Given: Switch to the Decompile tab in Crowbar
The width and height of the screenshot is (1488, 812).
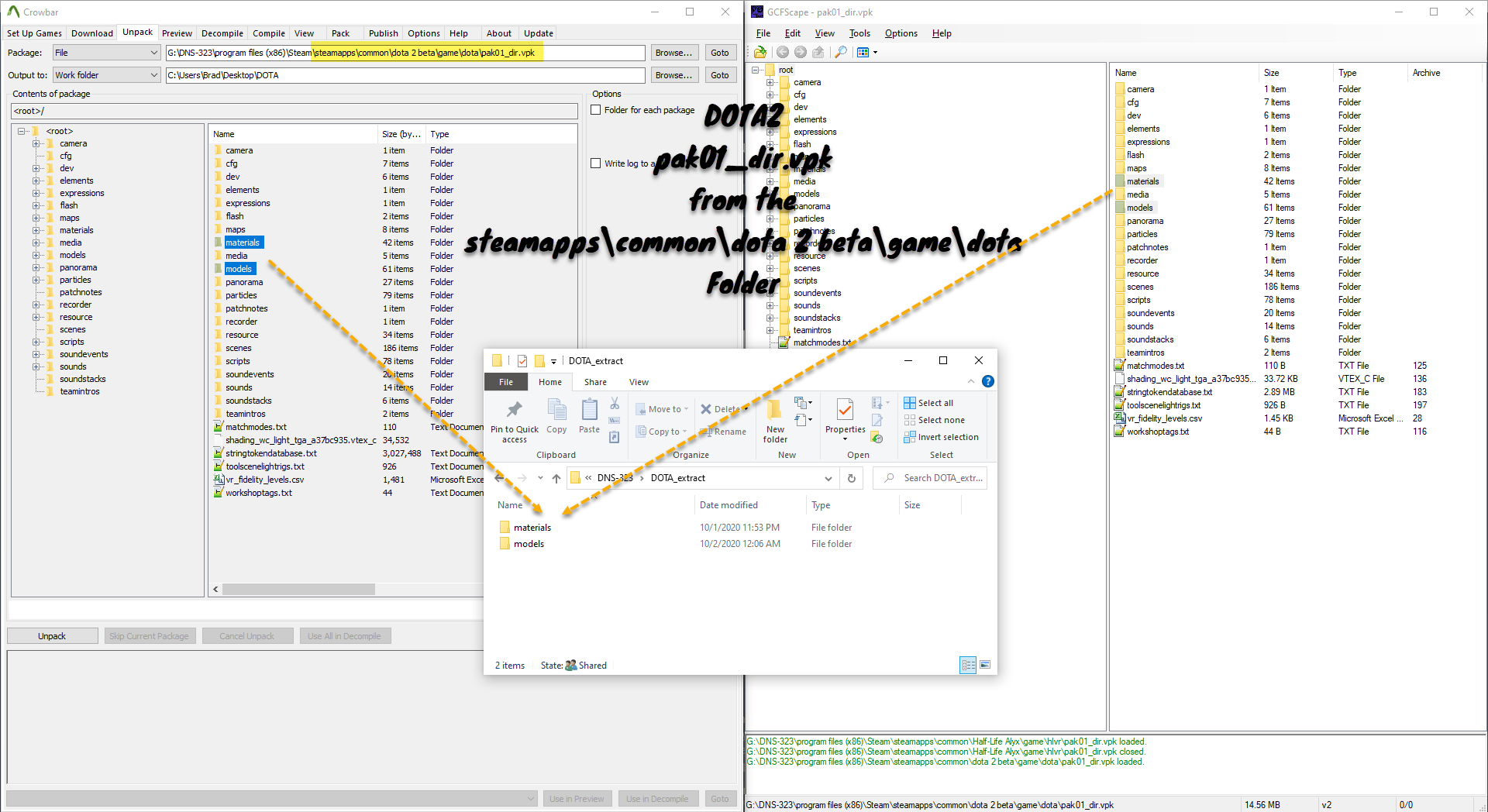Looking at the screenshot, I should (222, 33).
